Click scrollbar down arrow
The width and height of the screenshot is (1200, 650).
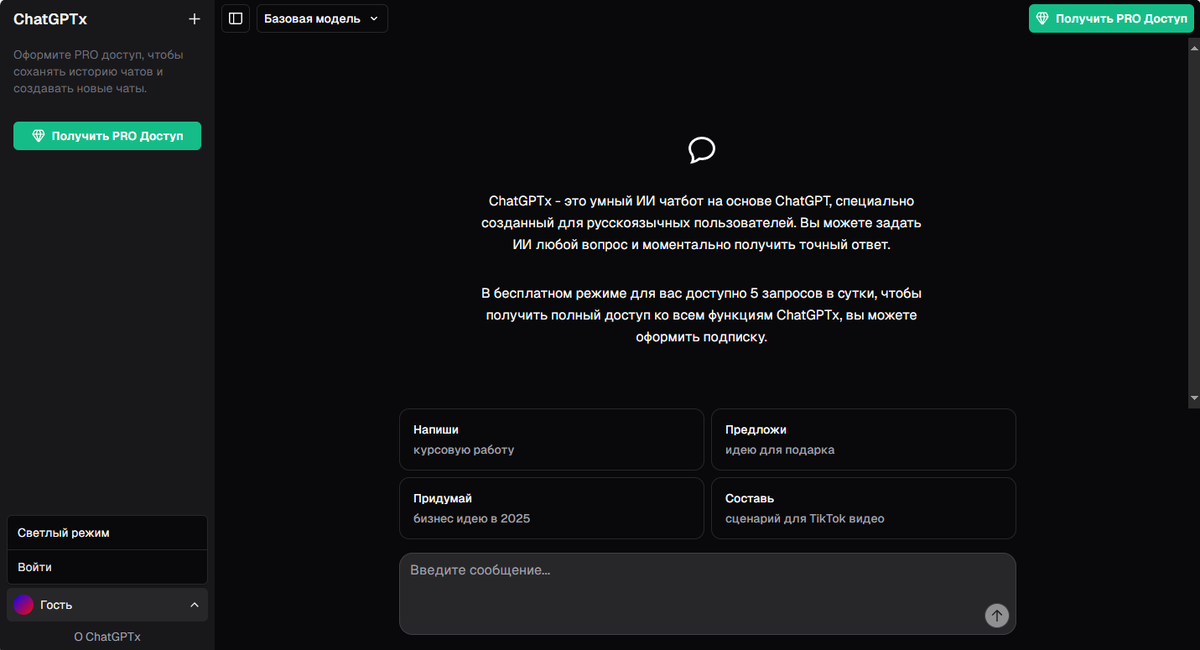coord(1193,398)
